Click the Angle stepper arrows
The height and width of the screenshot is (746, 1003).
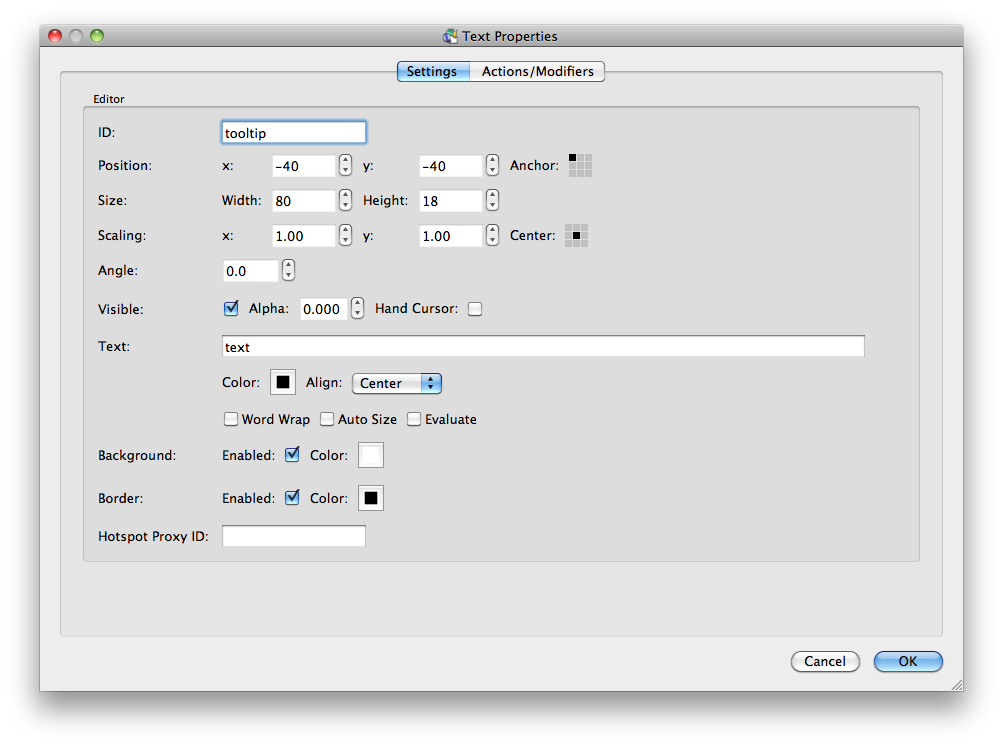pos(289,271)
